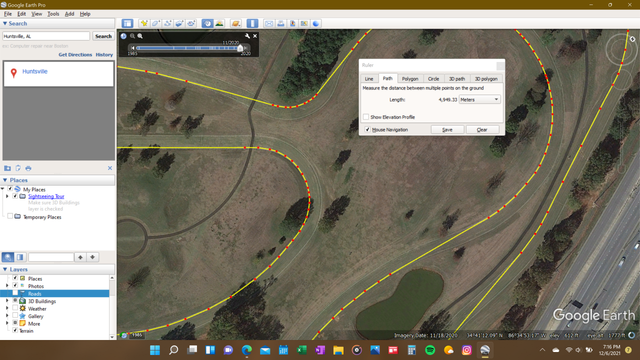640x360 pixels.
Task: Zoom in the historical time slider
Action: (140, 36)
